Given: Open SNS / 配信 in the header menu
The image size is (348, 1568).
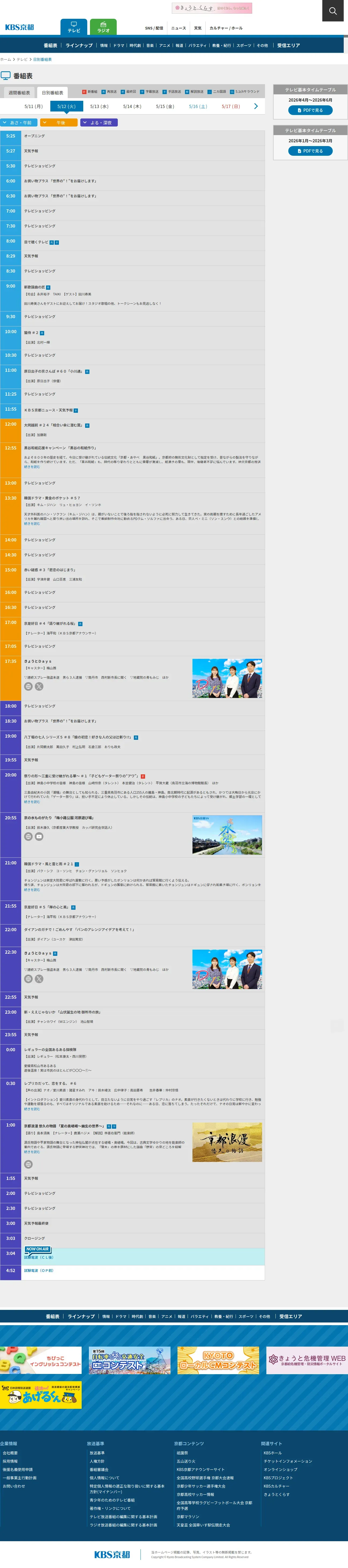Looking at the screenshot, I should pyautogui.click(x=154, y=28).
